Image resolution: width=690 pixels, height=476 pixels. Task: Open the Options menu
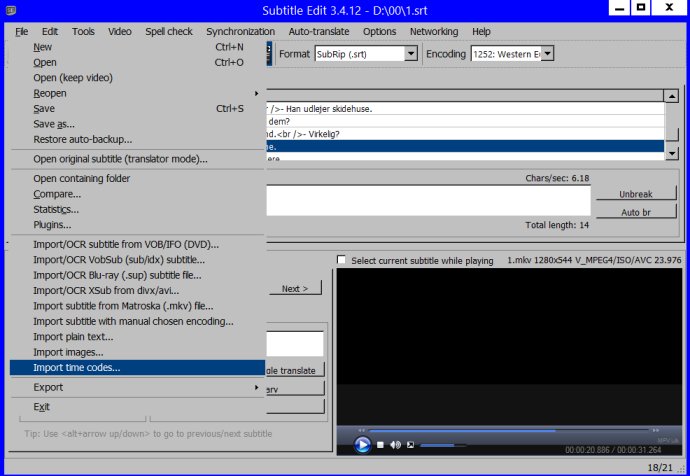tap(379, 32)
